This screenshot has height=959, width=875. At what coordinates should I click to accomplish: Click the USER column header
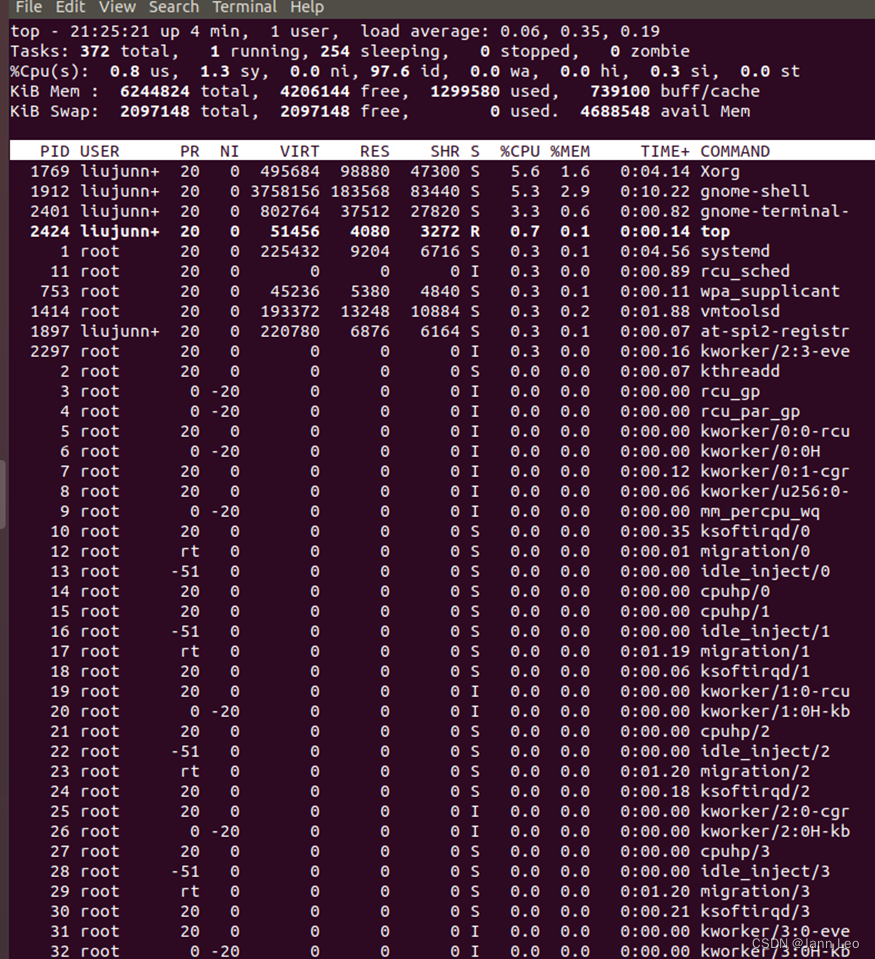pyautogui.click(x=100, y=151)
